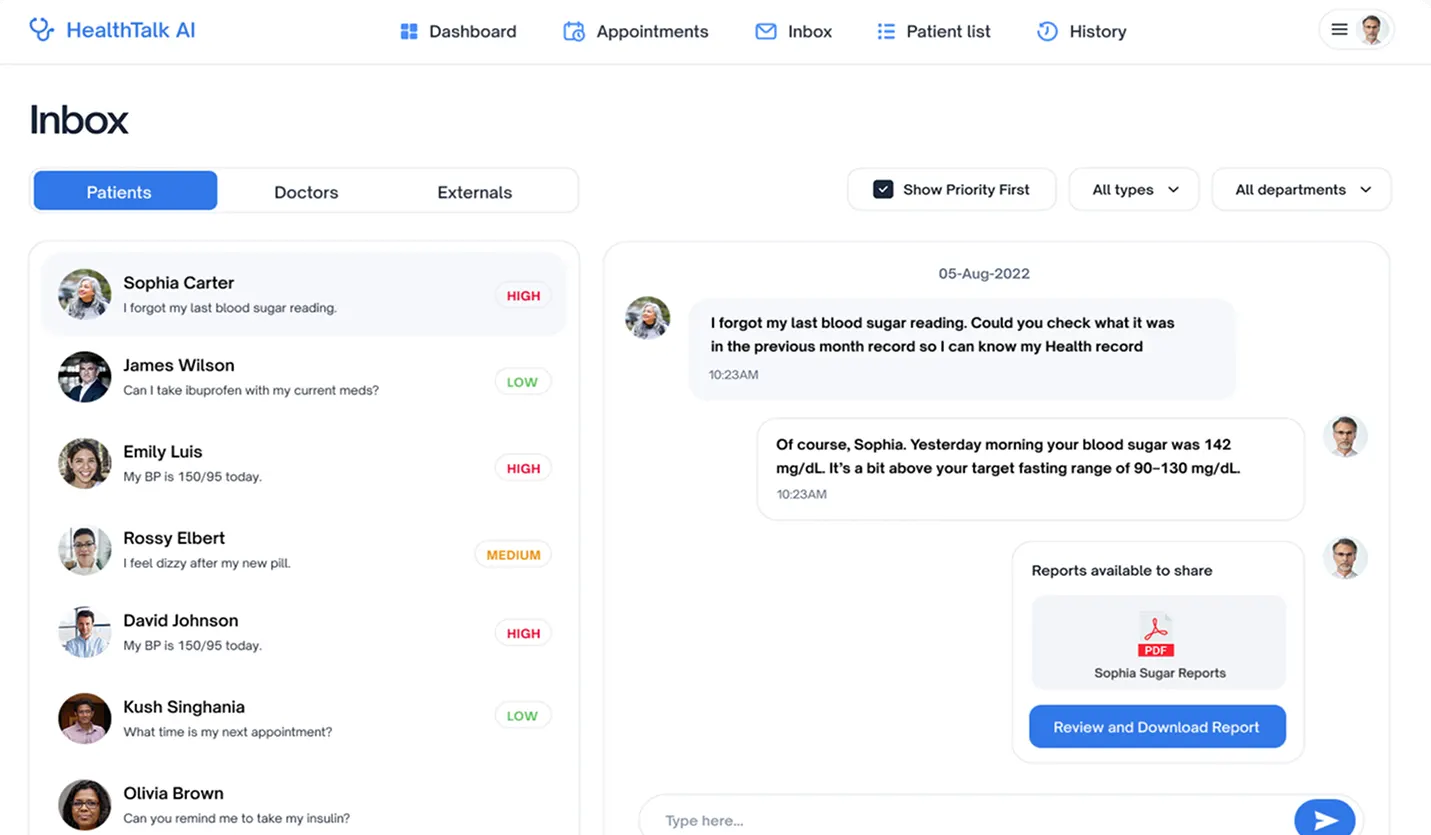Click the Inbox envelope icon
This screenshot has width=1431, height=835.
764,31
